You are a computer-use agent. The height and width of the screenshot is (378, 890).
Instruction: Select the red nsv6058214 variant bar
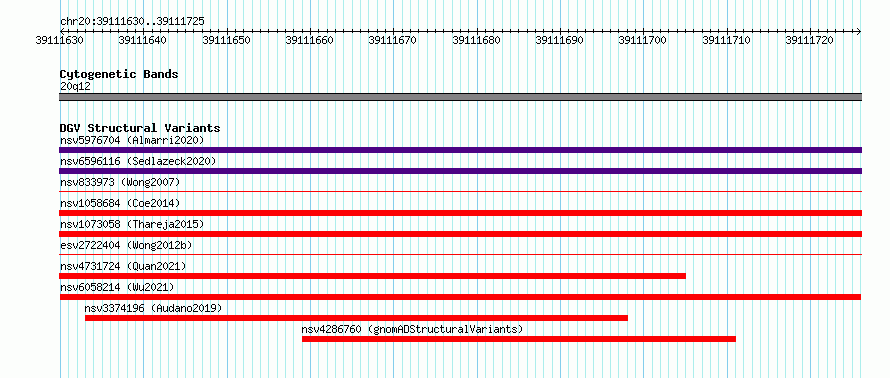pyautogui.click(x=460, y=297)
